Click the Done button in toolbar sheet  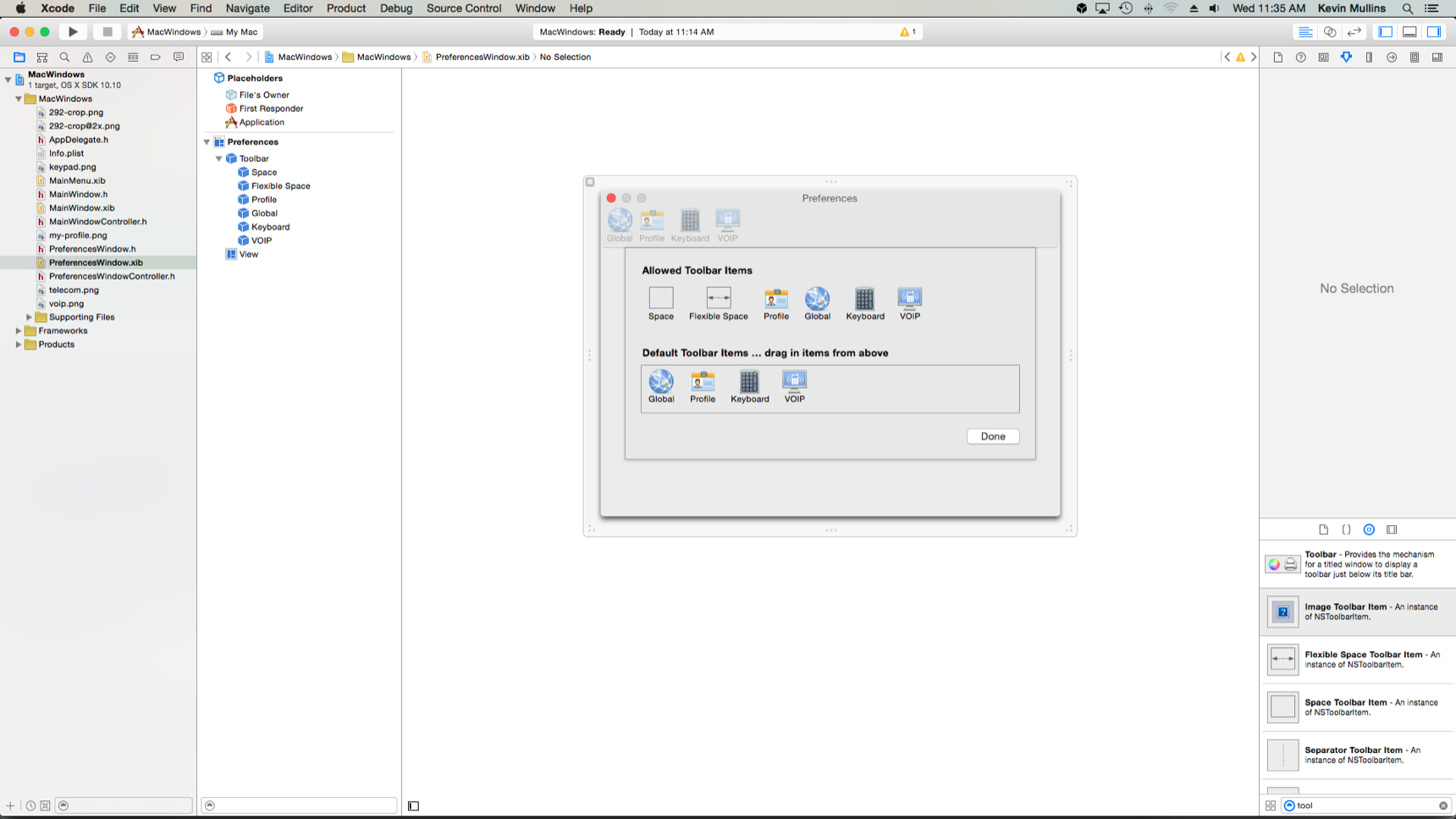tap(993, 437)
